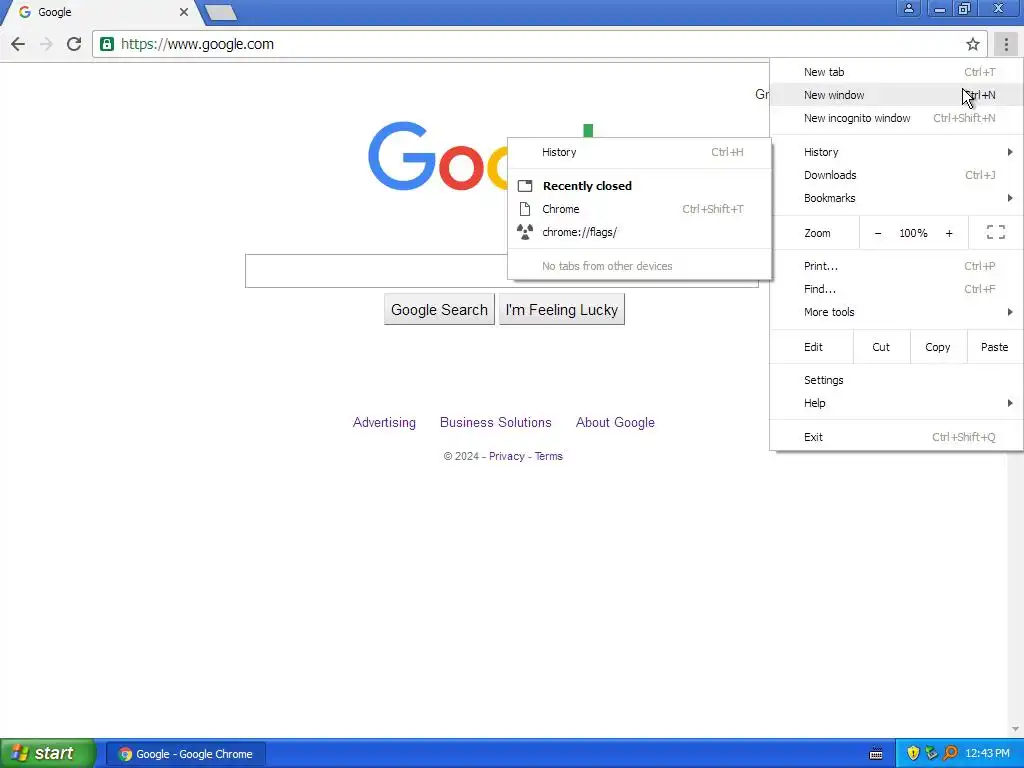1024x768 pixels.
Task: Expand the Bookmarks submenu arrow
Action: pos(1010,198)
